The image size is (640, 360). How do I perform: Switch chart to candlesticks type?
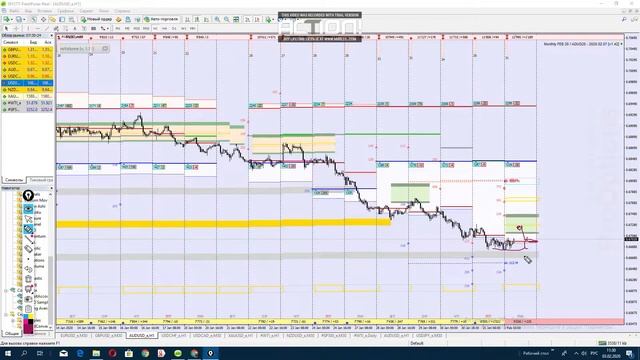pyautogui.click(x=196, y=20)
